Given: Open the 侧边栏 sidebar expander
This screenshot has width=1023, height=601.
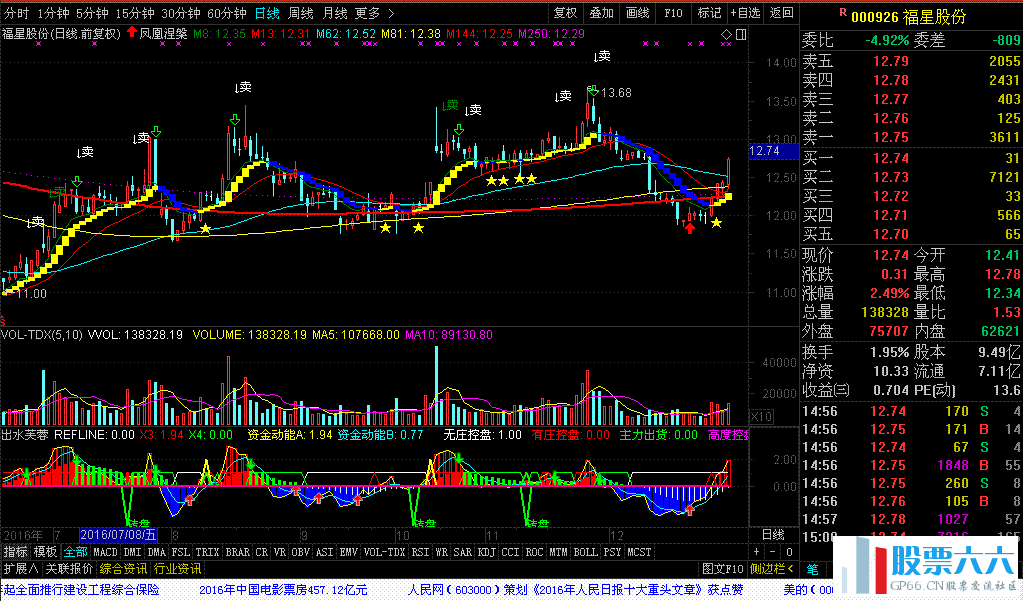Looking at the screenshot, I should [x=769, y=569].
